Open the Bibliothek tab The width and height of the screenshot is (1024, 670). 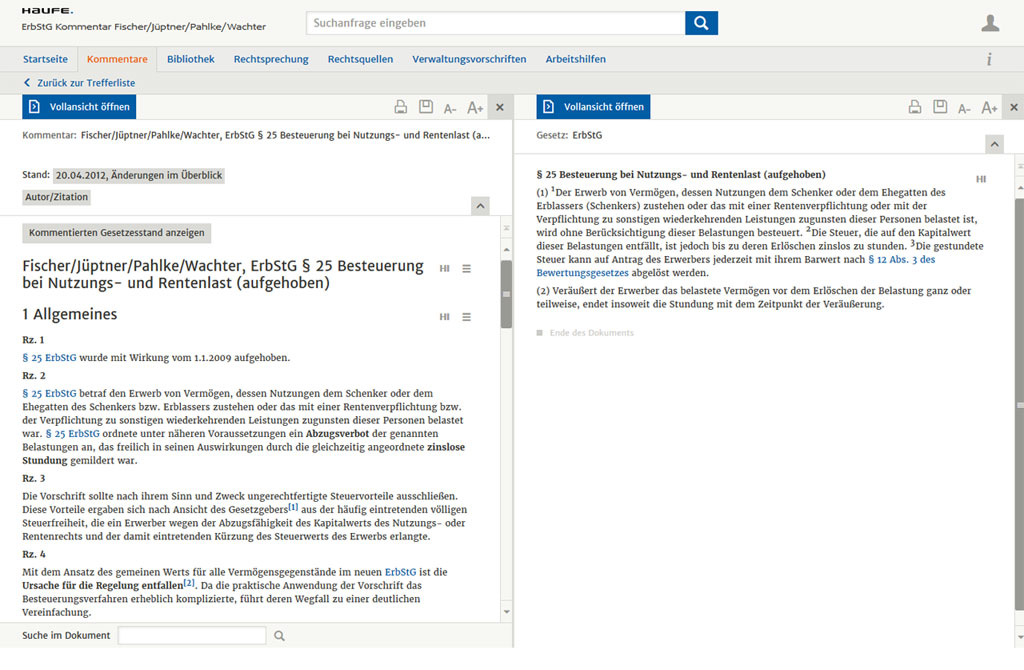(x=191, y=59)
